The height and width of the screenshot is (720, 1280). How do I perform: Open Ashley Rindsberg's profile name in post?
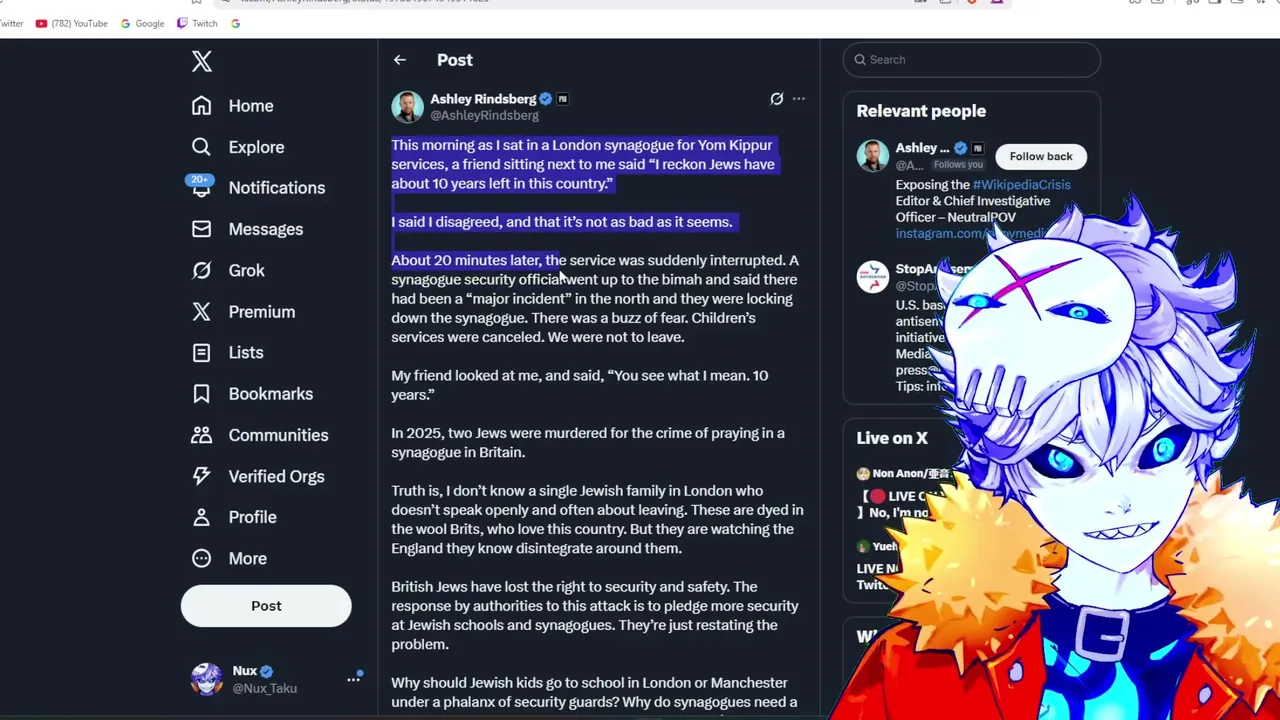point(483,99)
